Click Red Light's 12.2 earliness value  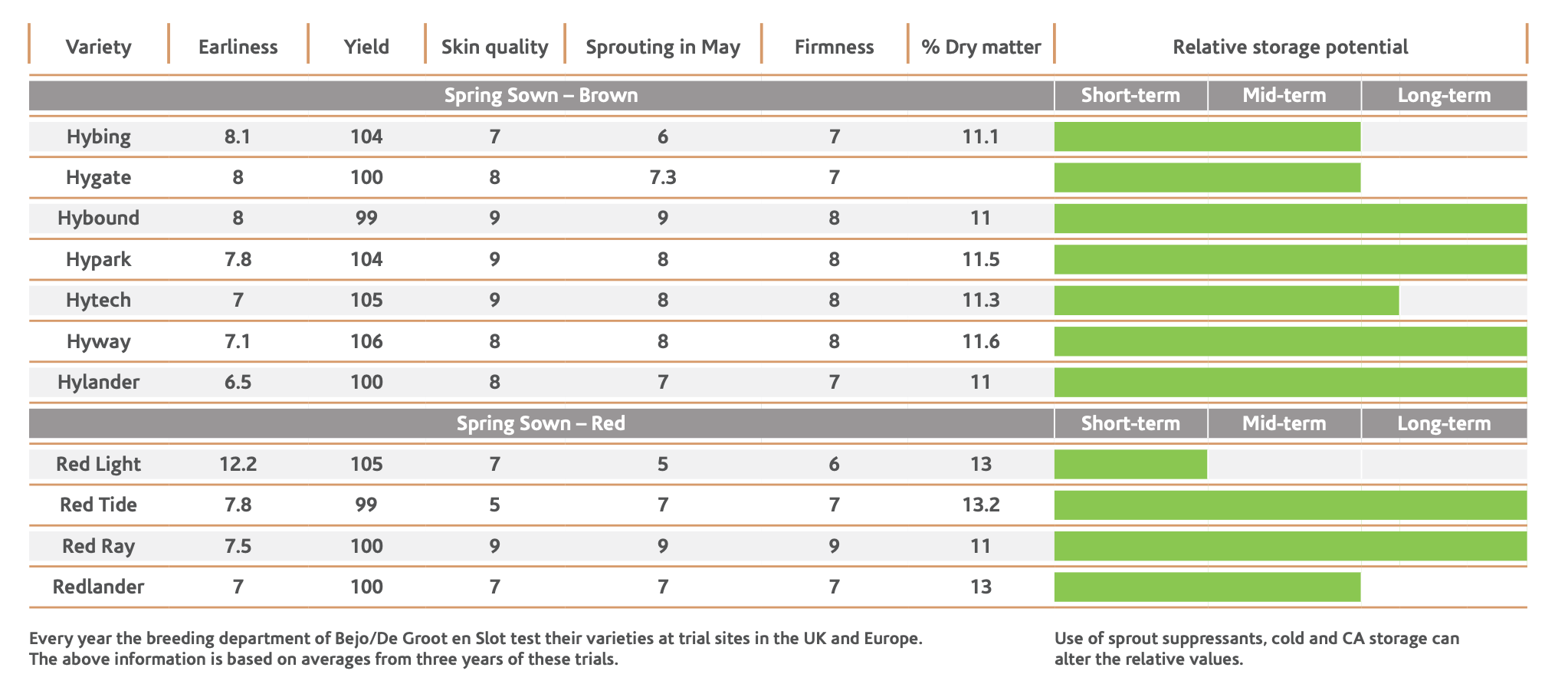pos(238,464)
